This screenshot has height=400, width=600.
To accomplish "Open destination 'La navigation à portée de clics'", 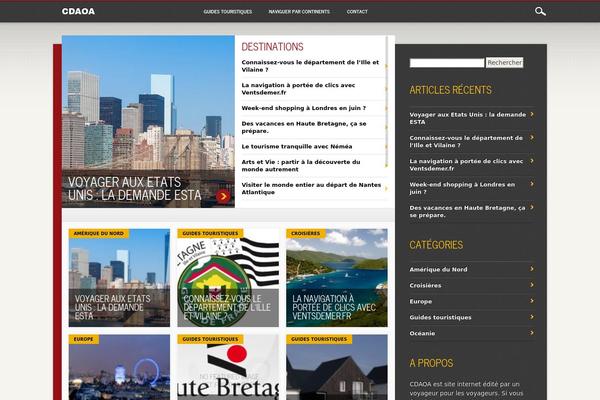I will pyautogui.click(x=298, y=89).
